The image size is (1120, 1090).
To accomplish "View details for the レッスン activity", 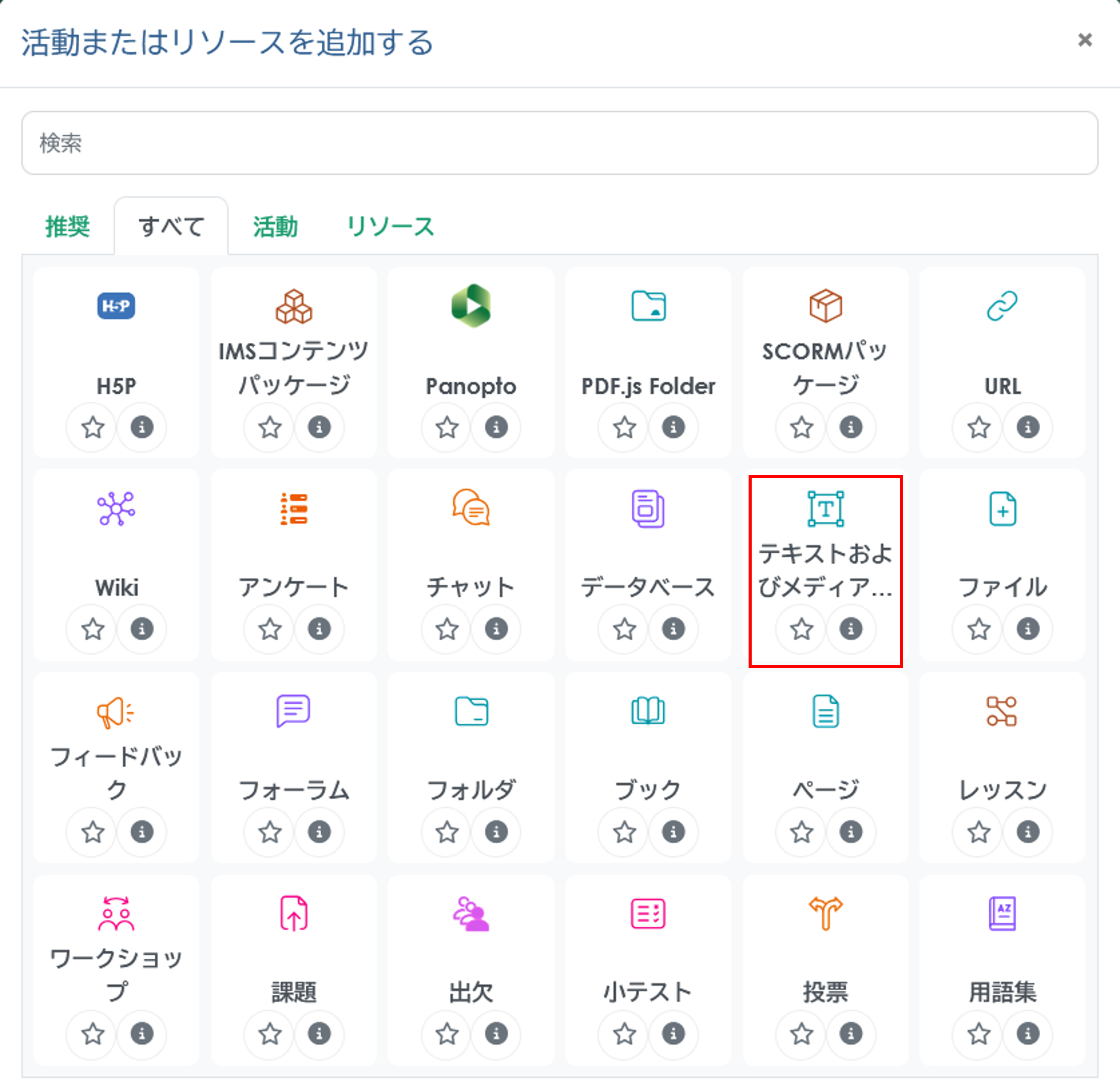I will pos(1027,833).
